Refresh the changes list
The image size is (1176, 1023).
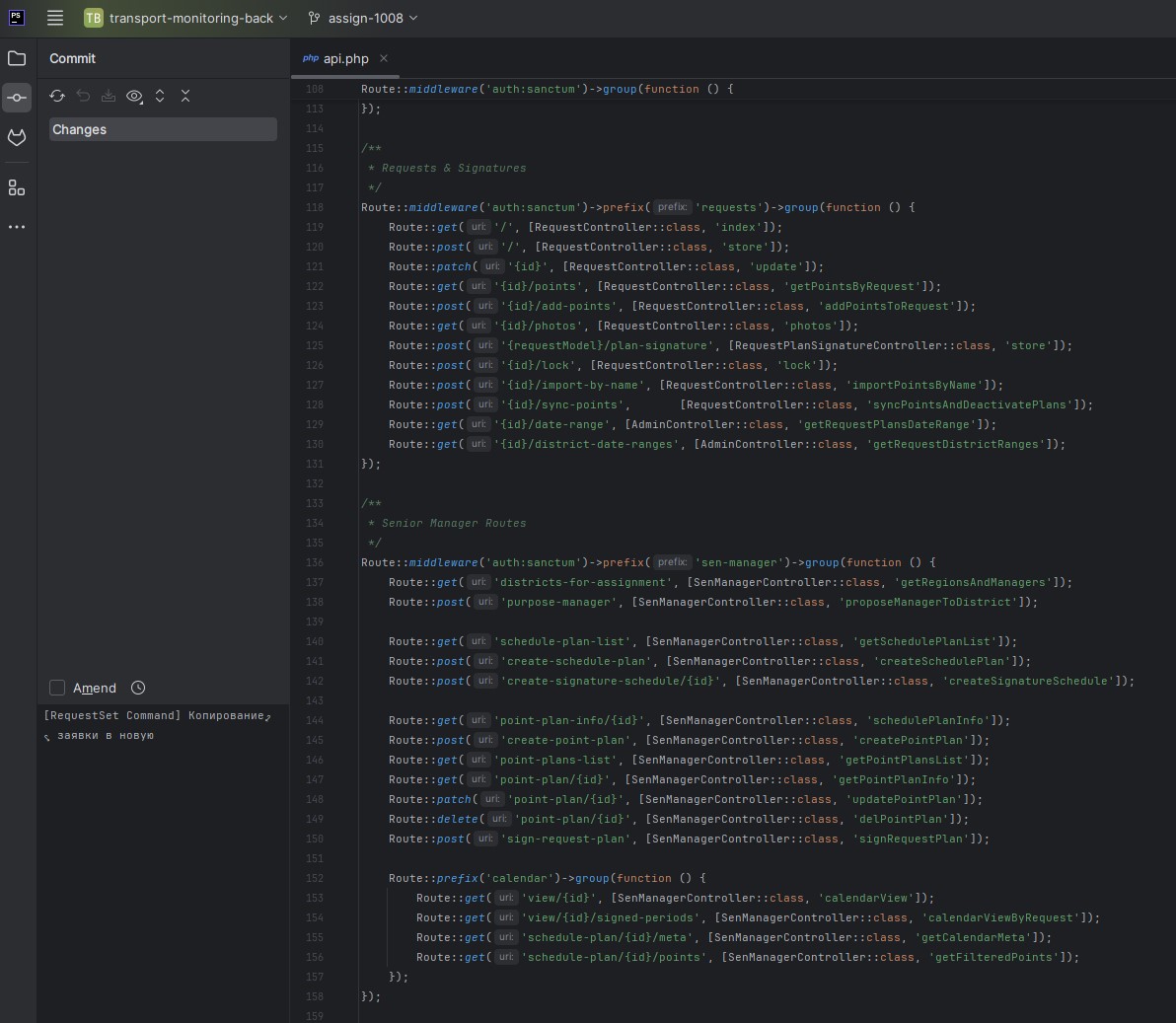(57, 96)
